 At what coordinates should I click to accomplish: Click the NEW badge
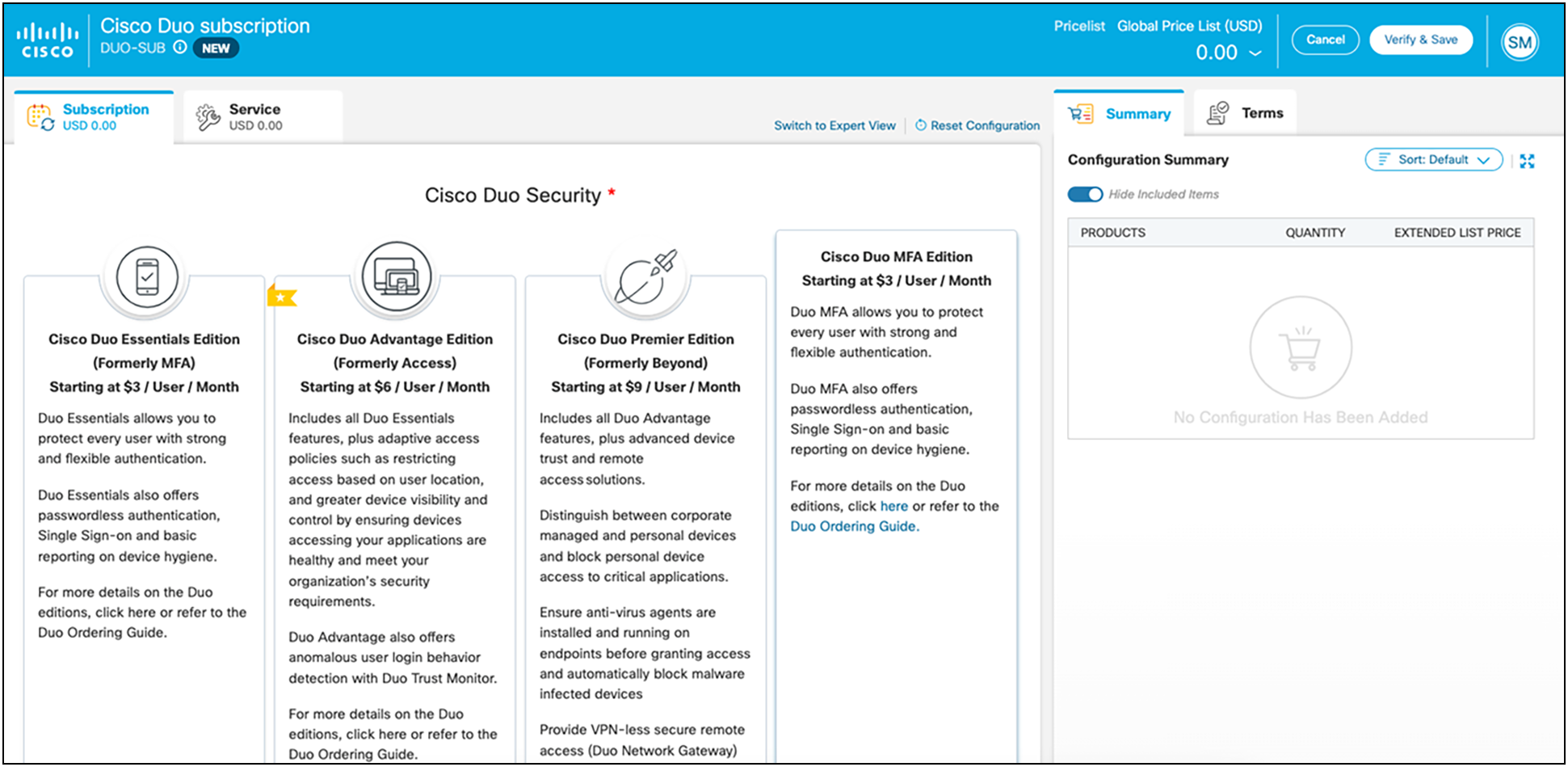[x=216, y=48]
